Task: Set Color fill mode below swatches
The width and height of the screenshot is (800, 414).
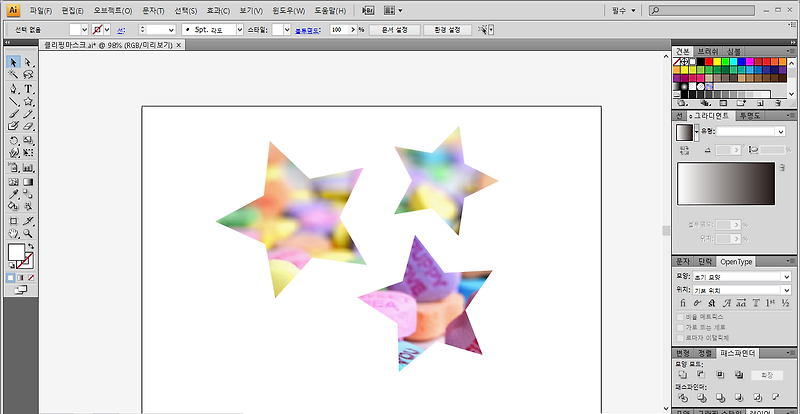Action: click(11, 278)
